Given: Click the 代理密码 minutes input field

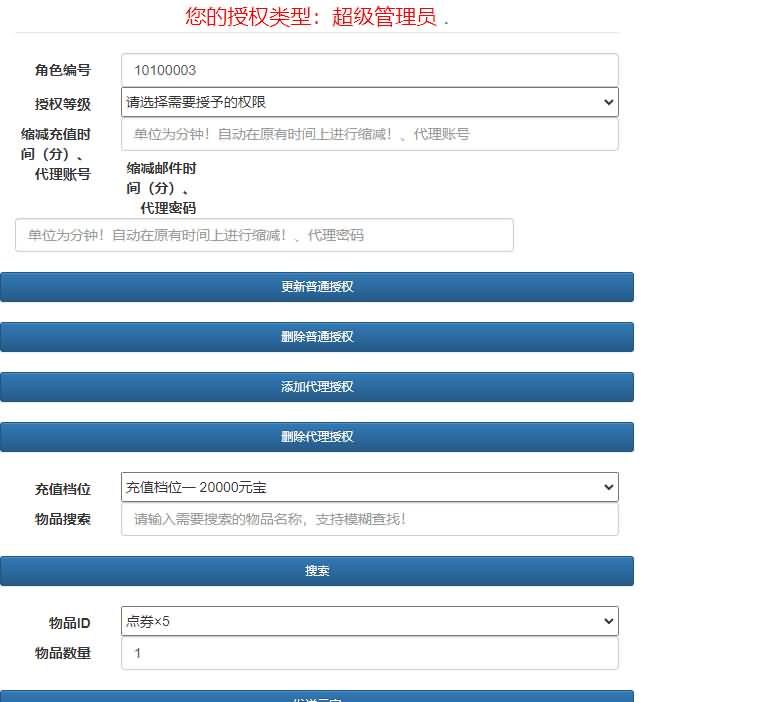Looking at the screenshot, I should (x=264, y=235).
